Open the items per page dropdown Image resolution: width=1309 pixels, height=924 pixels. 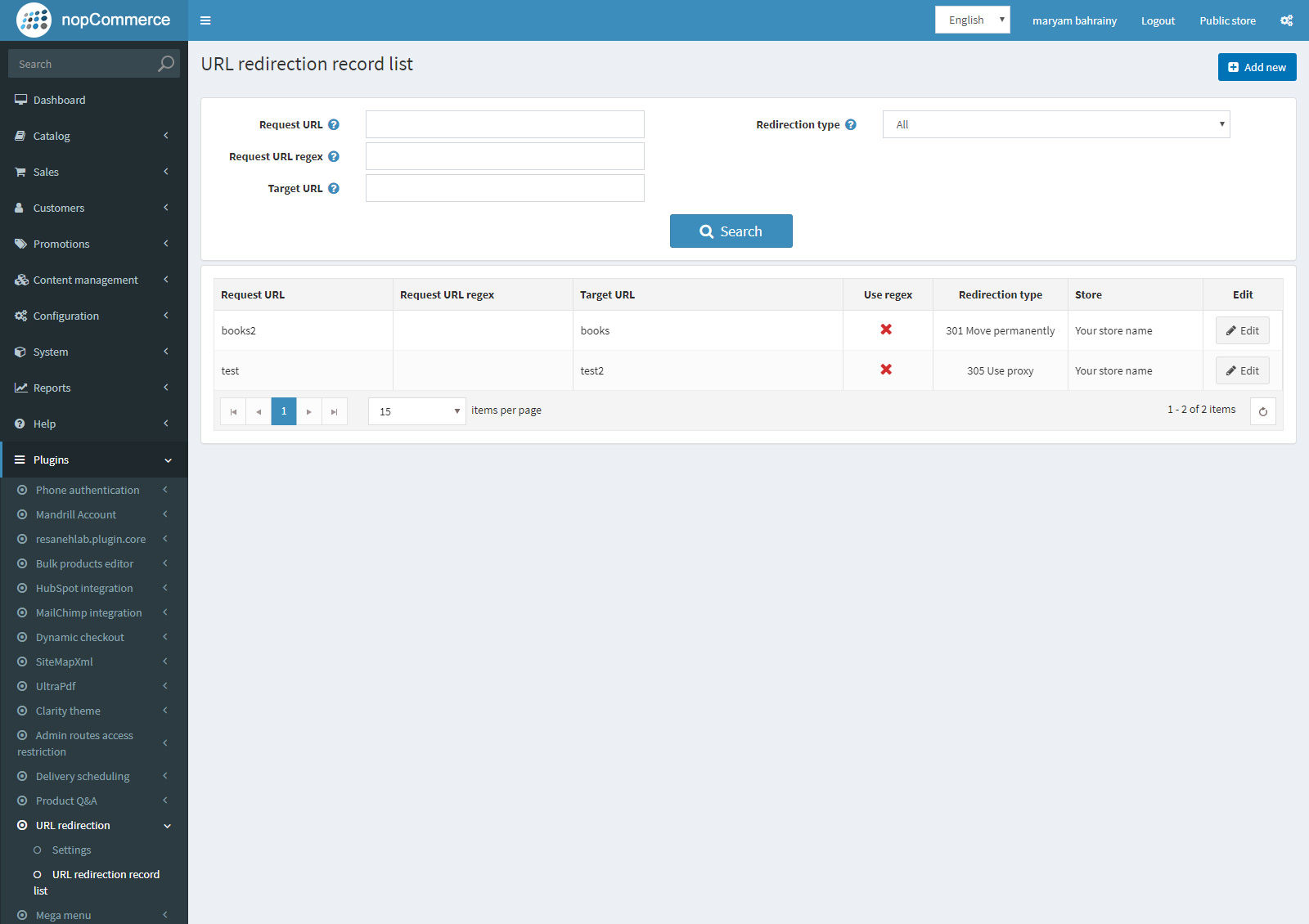click(x=417, y=411)
